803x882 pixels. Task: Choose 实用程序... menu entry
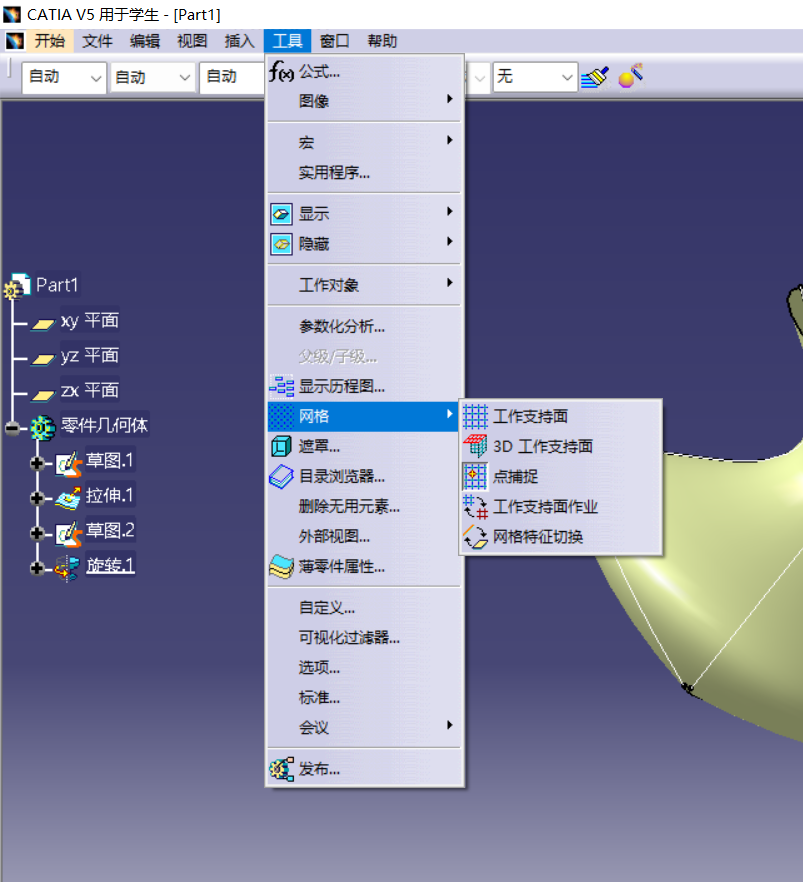coord(364,173)
